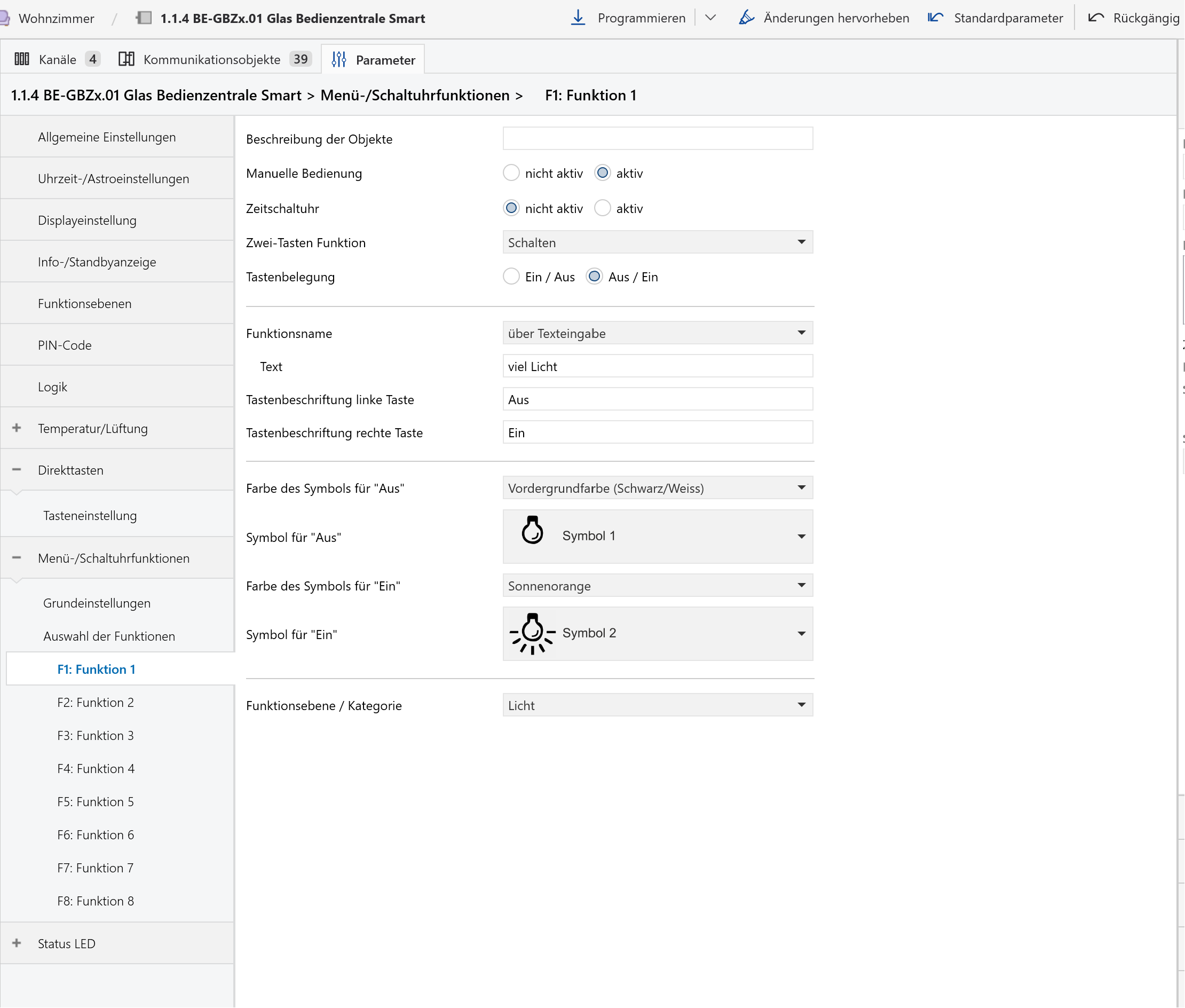Enable Zeitschaltuhr with aktiv radio
1185x1008 pixels.
[602, 208]
